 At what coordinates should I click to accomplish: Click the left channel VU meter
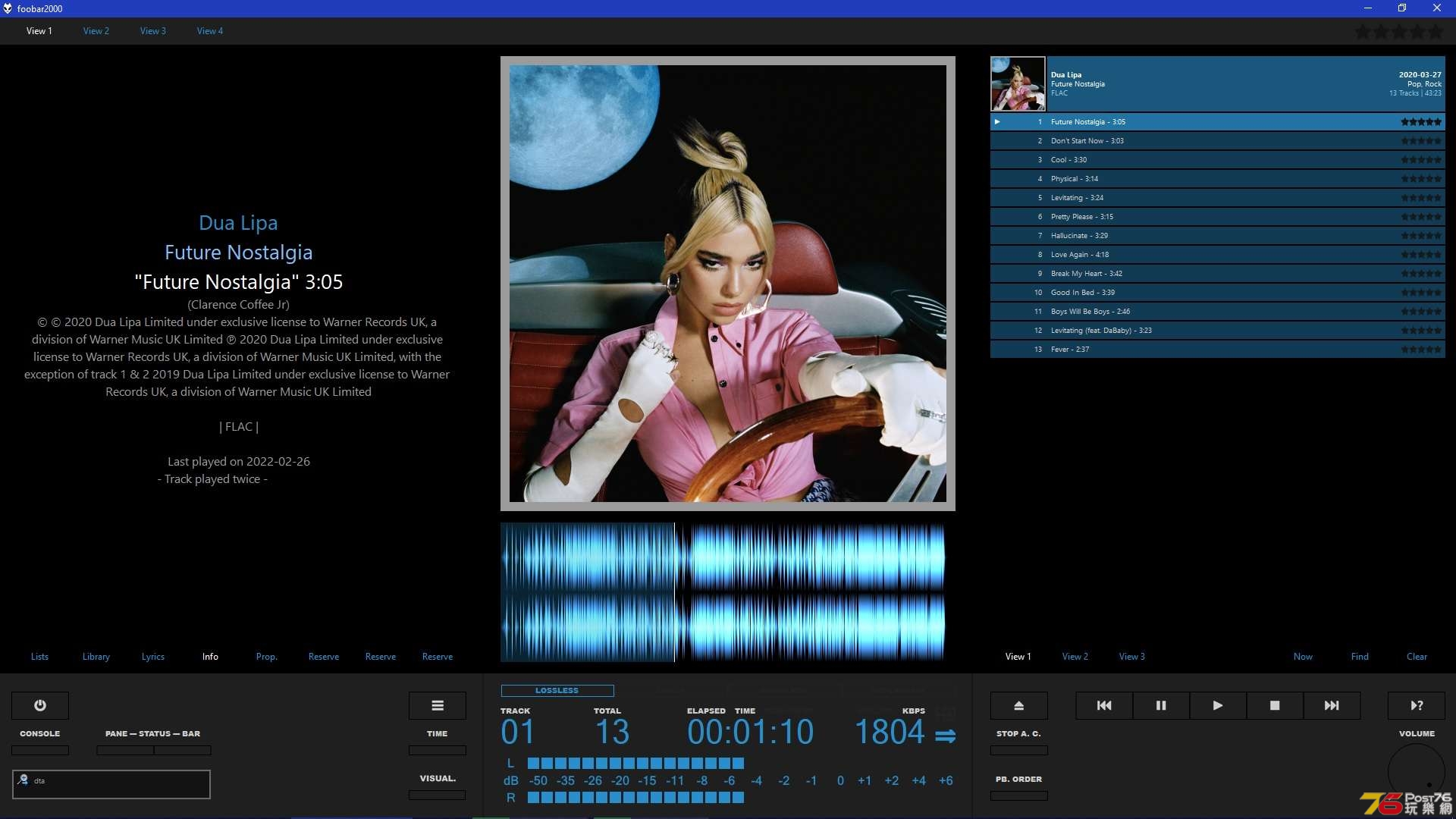[x=635, y=764]
